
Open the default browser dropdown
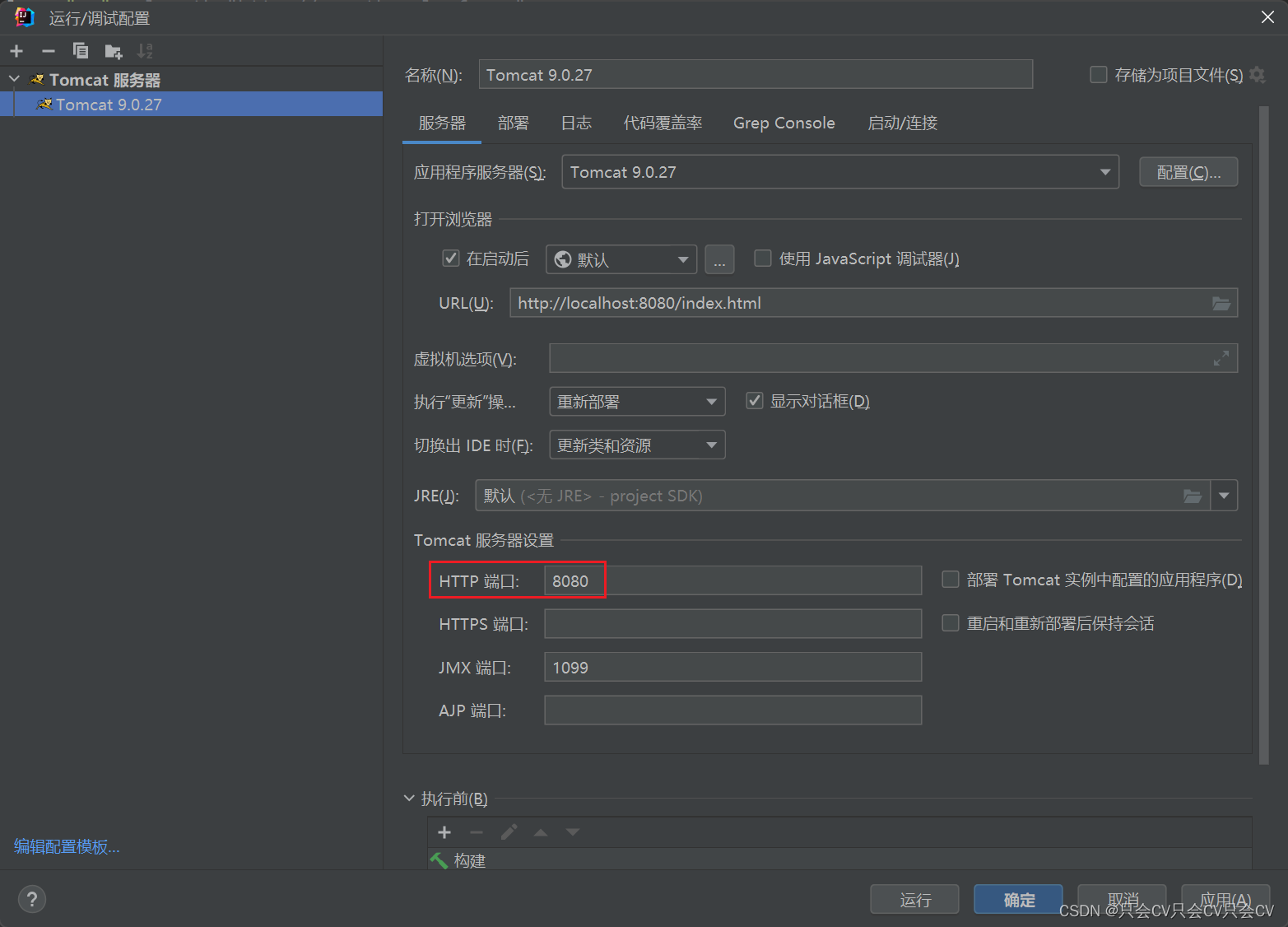621,259
